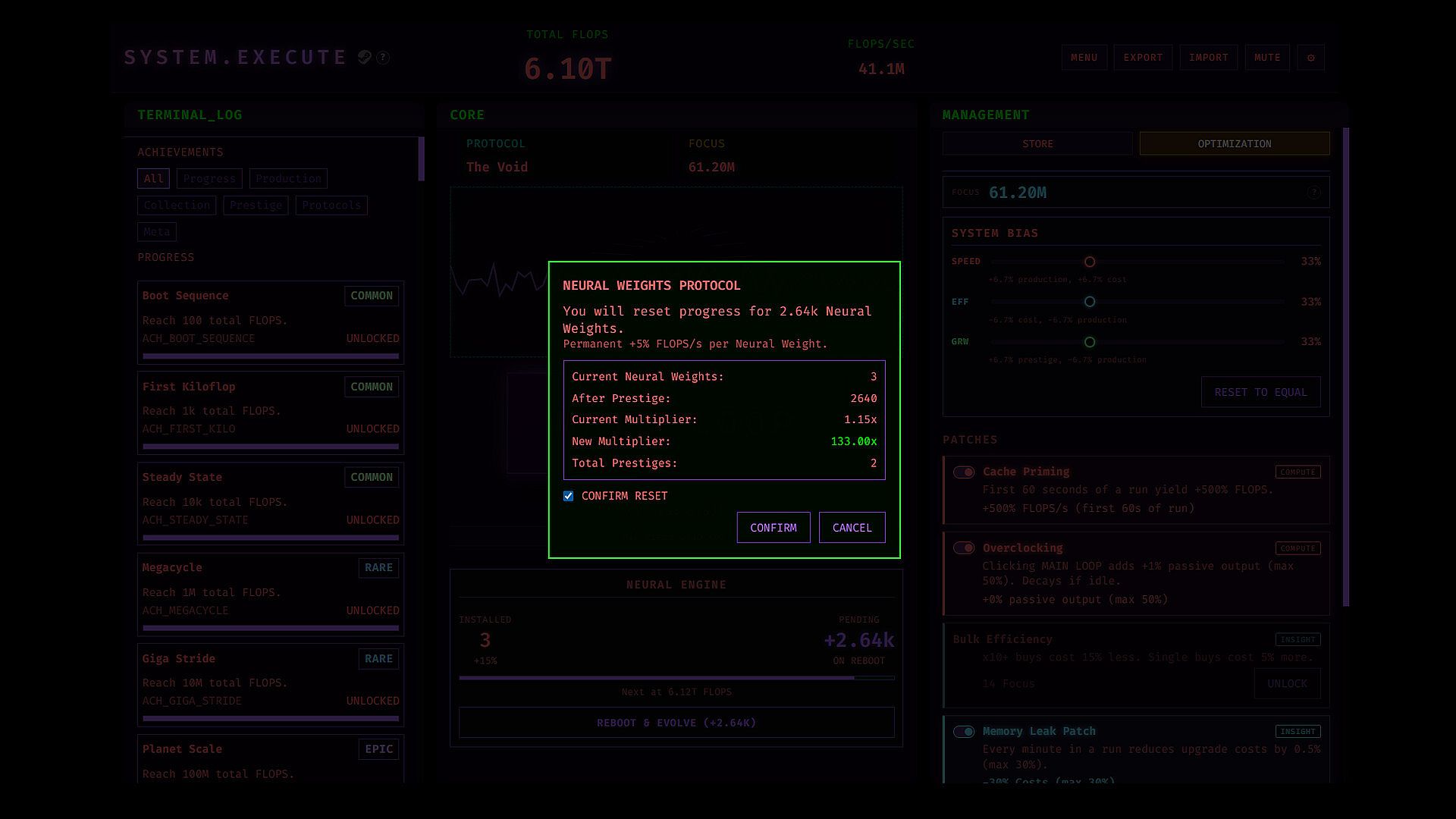Click the Speed bias slider handle
The height and width of the screenshot is (819, 1456).
pos(1090,262)
